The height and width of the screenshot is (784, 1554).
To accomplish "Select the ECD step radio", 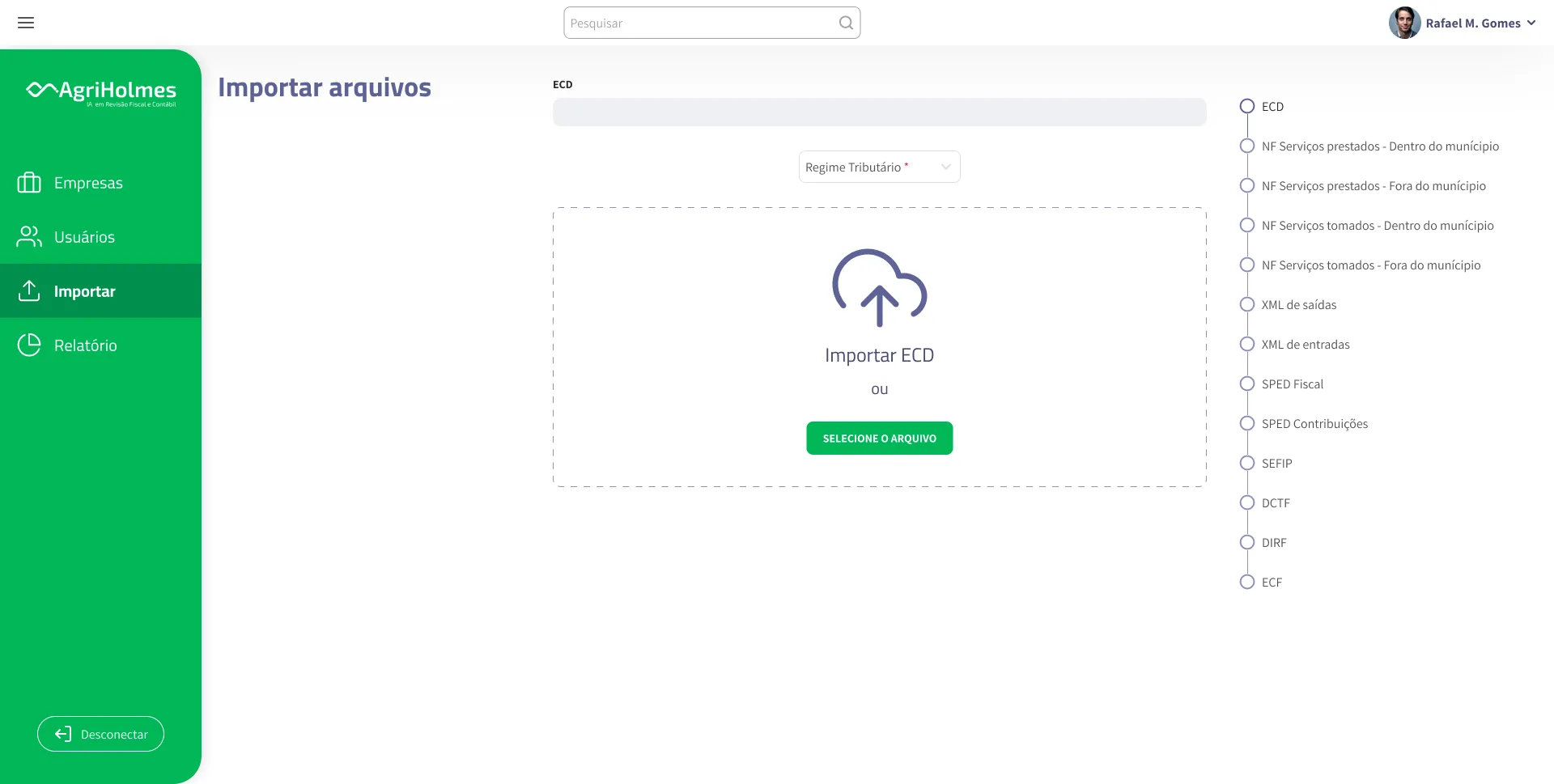I will tap(1247, 106).
